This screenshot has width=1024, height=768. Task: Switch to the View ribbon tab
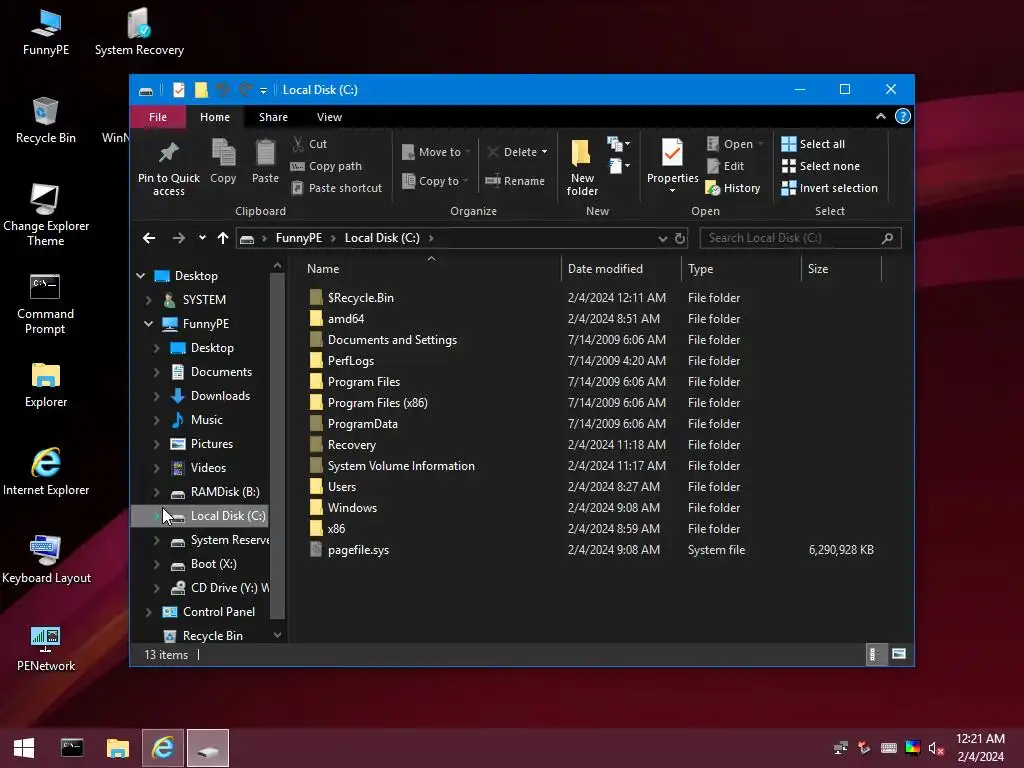pyautogui.click(x=329, y=117)
